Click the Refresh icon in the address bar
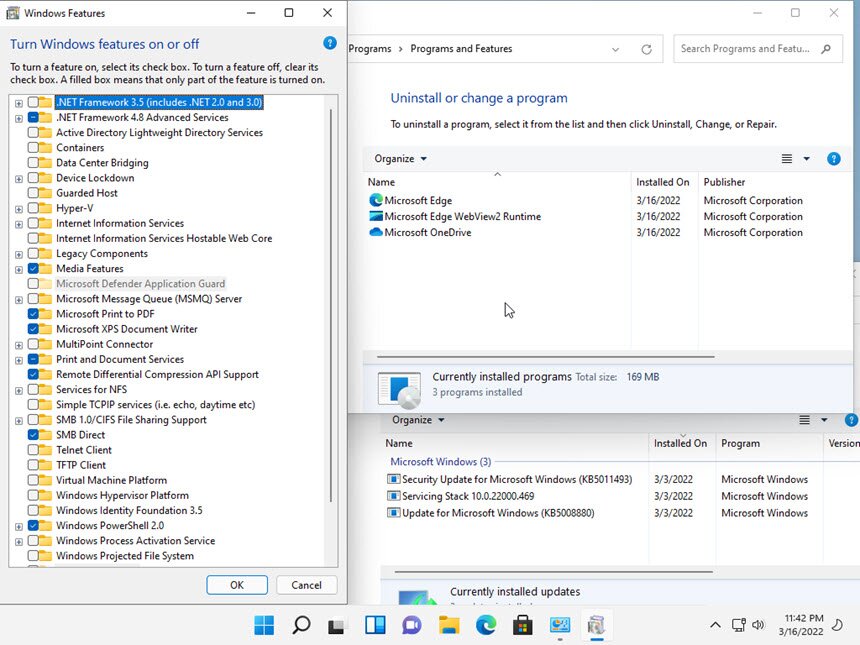860x645 pixels. point(647,49)
